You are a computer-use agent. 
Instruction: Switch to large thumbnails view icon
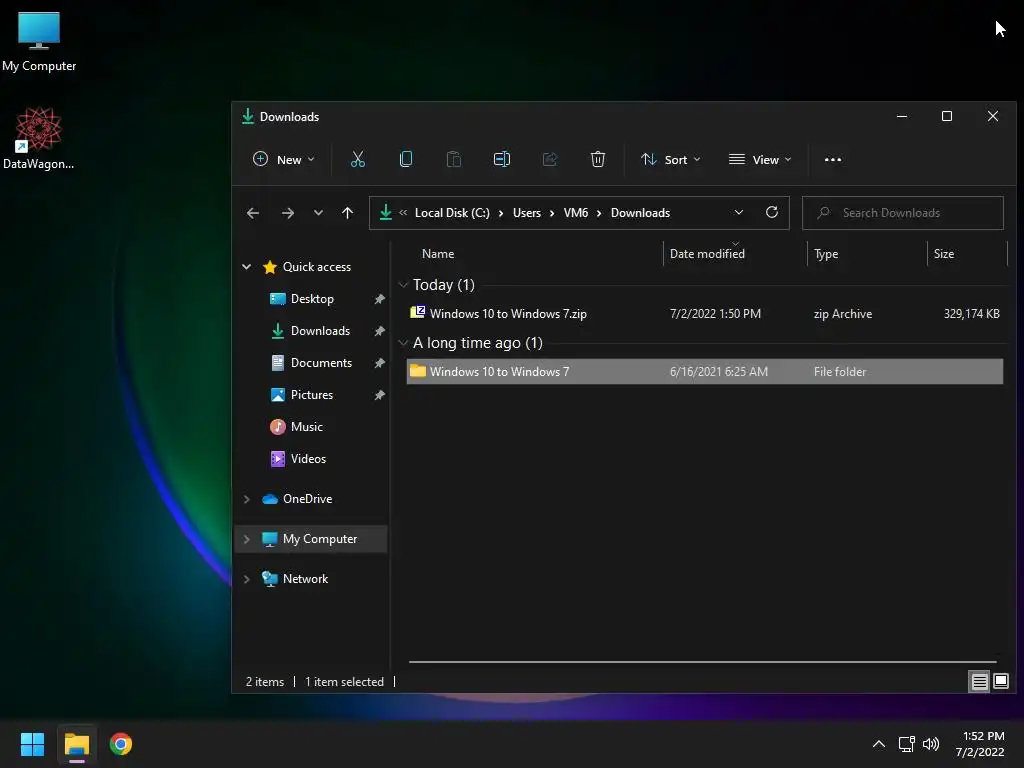[x=1000, y=682]
